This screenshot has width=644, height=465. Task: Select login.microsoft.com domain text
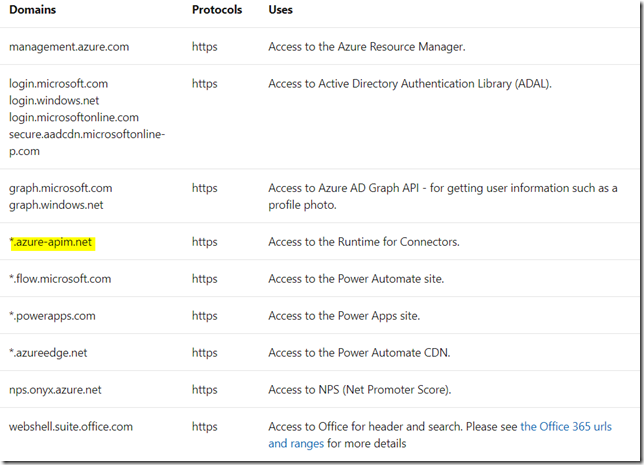[x=58, y=84]
